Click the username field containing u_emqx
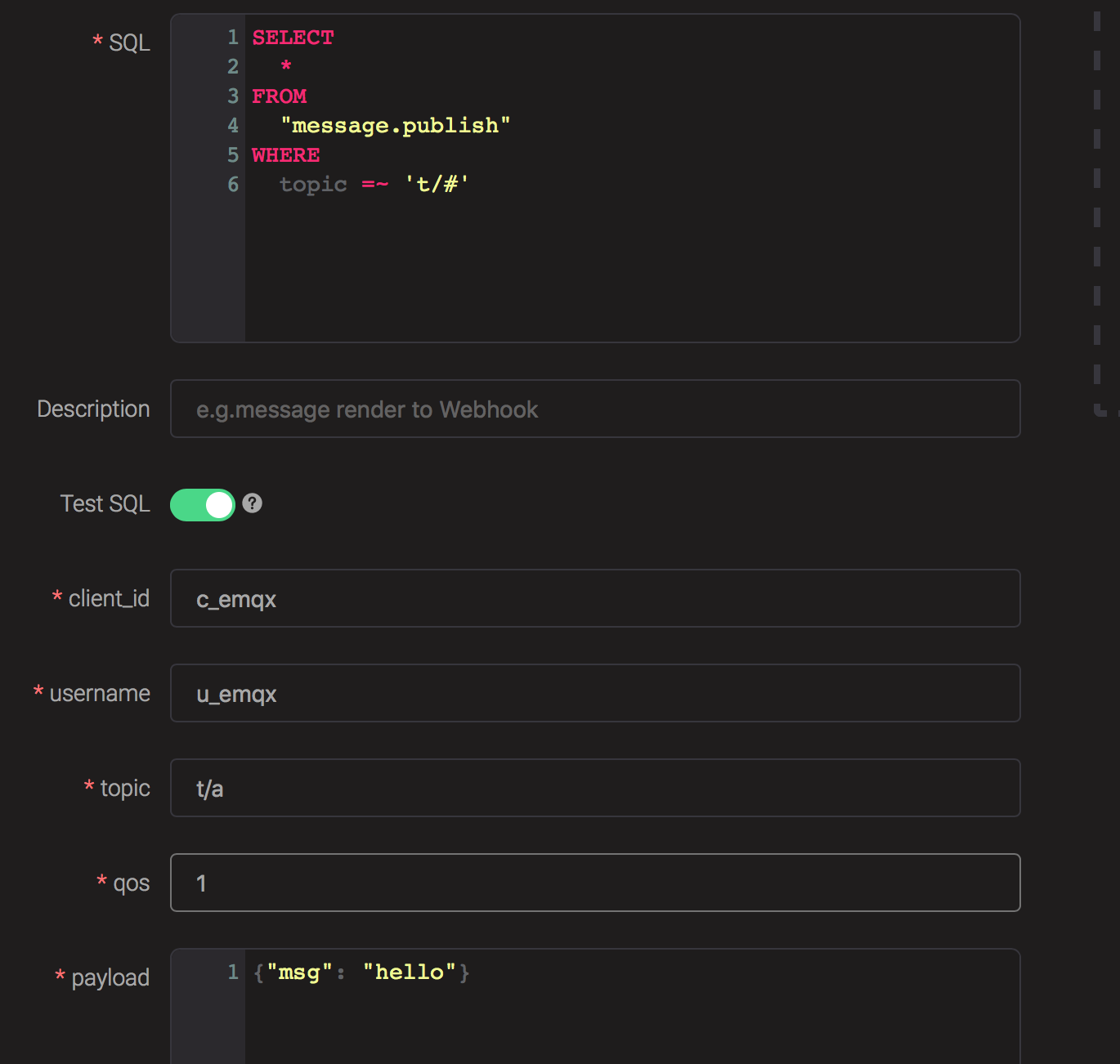Screen dimensions: 1120x1064 pyautogui.click(x=595, y=693)
